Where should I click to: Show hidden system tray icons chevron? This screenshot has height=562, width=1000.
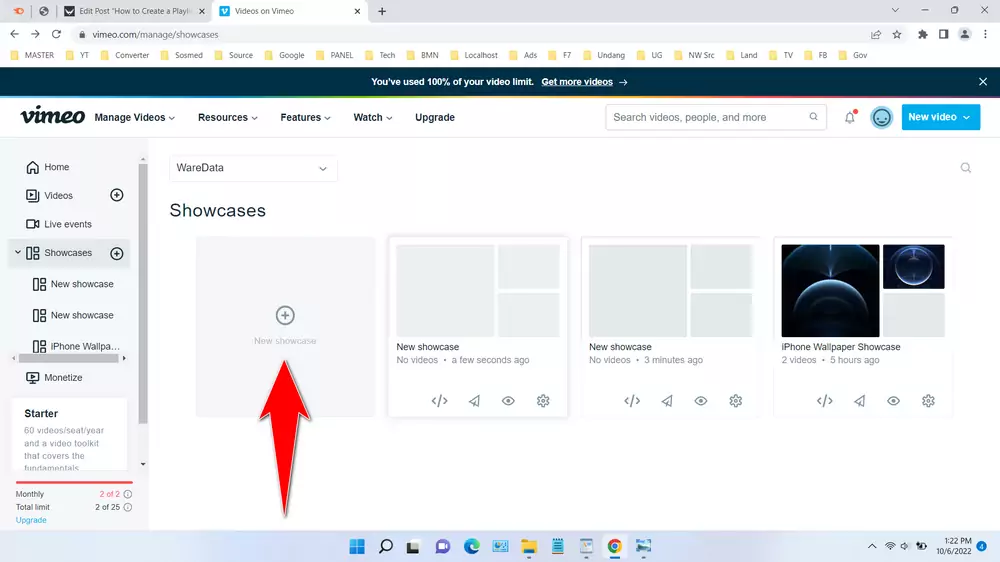(x=872, y=546)
